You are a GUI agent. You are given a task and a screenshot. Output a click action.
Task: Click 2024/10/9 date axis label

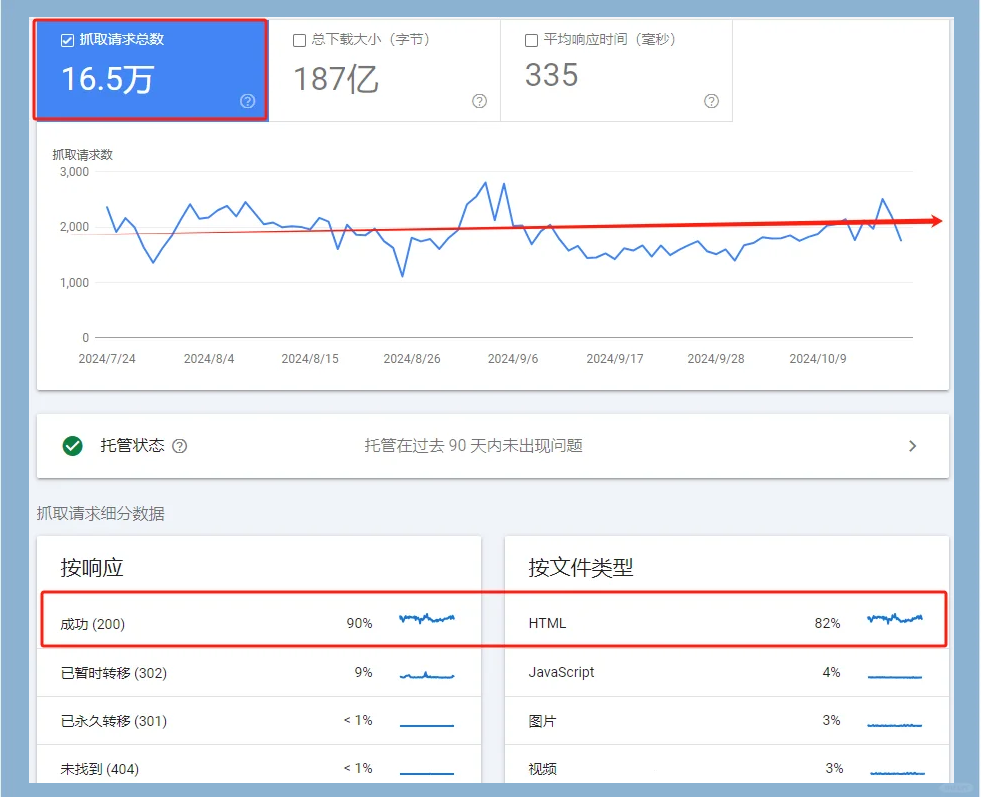coord(818,358)
